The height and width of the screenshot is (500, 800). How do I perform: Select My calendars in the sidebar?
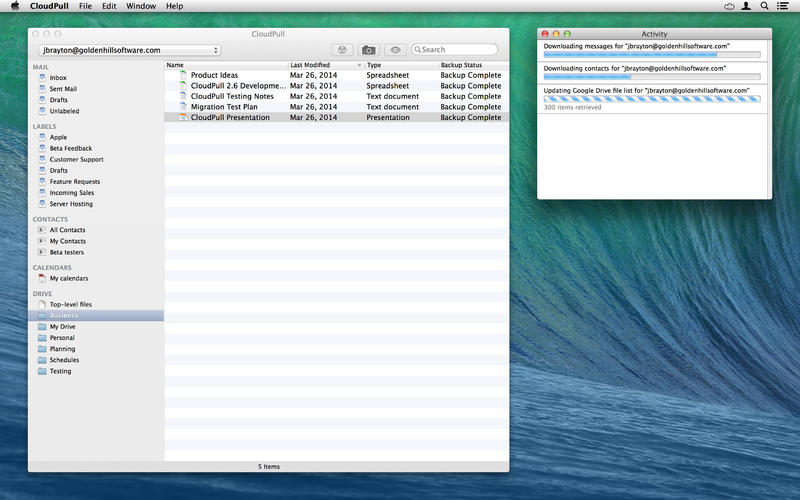[x=69, y=278]
